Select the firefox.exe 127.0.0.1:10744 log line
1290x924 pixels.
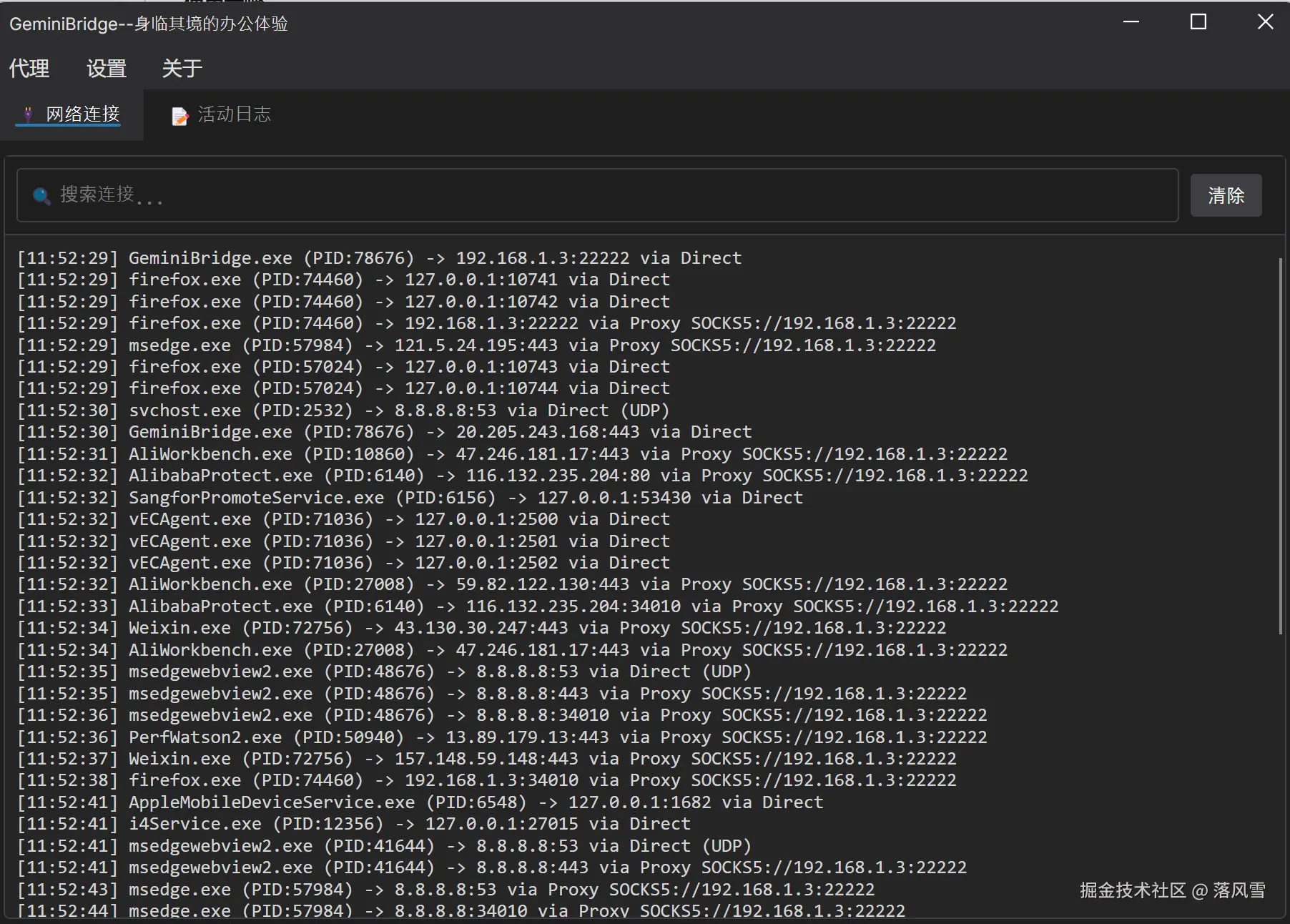pos(344,388)
